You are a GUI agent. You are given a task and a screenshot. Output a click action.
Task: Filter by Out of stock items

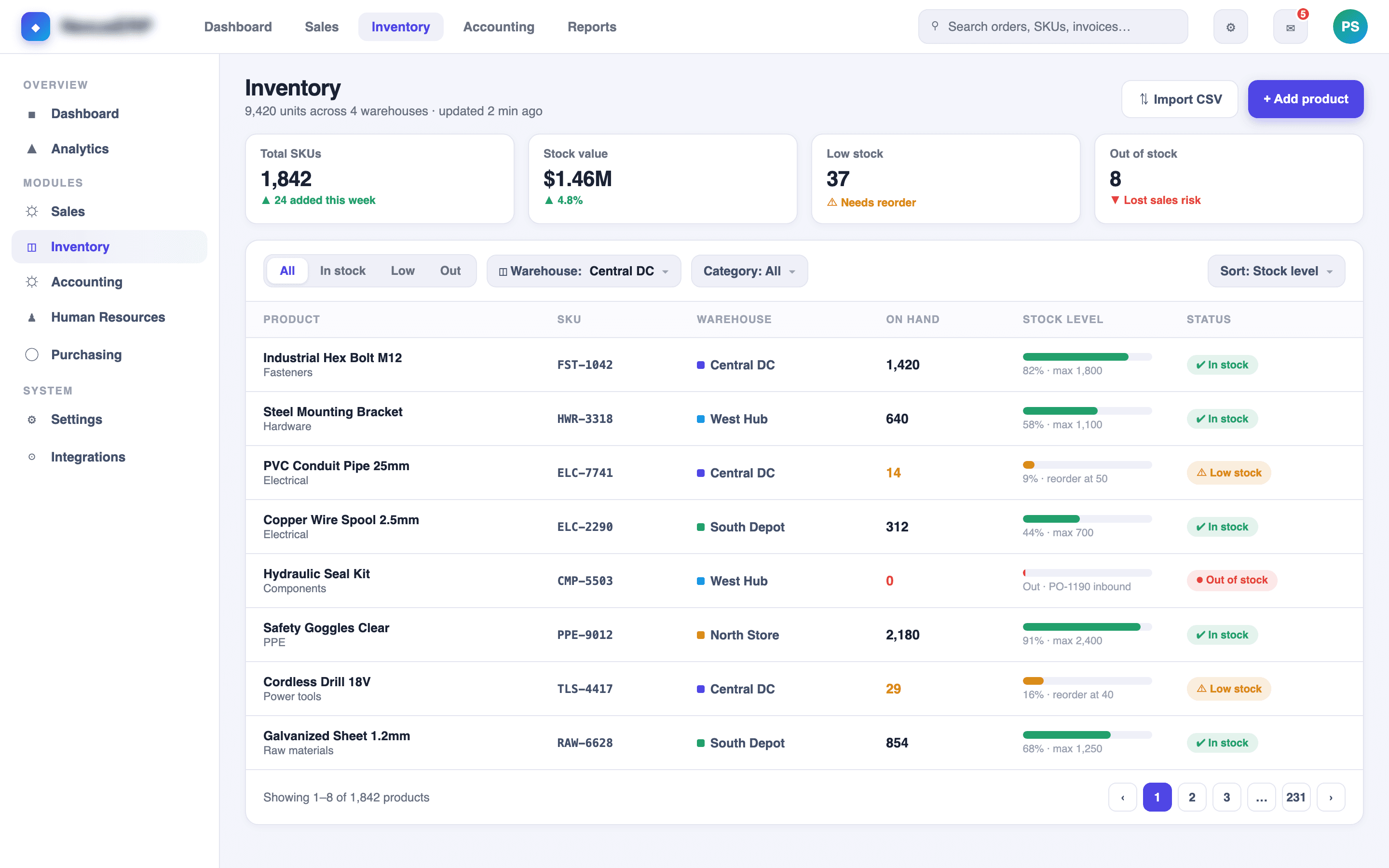point(450,271)
